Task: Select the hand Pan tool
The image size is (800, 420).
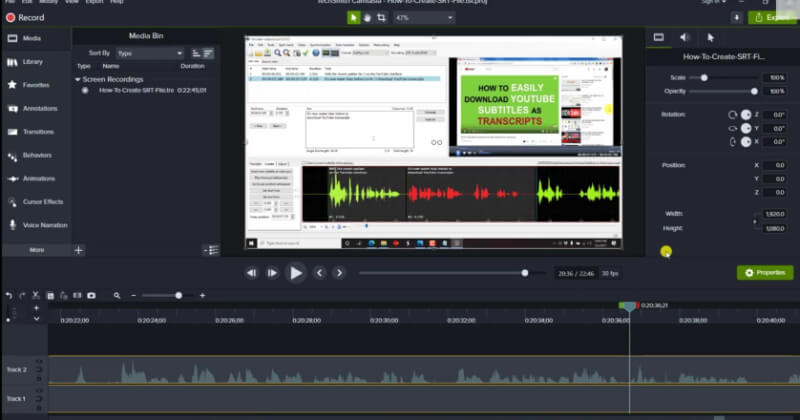Action: point(367,17)
